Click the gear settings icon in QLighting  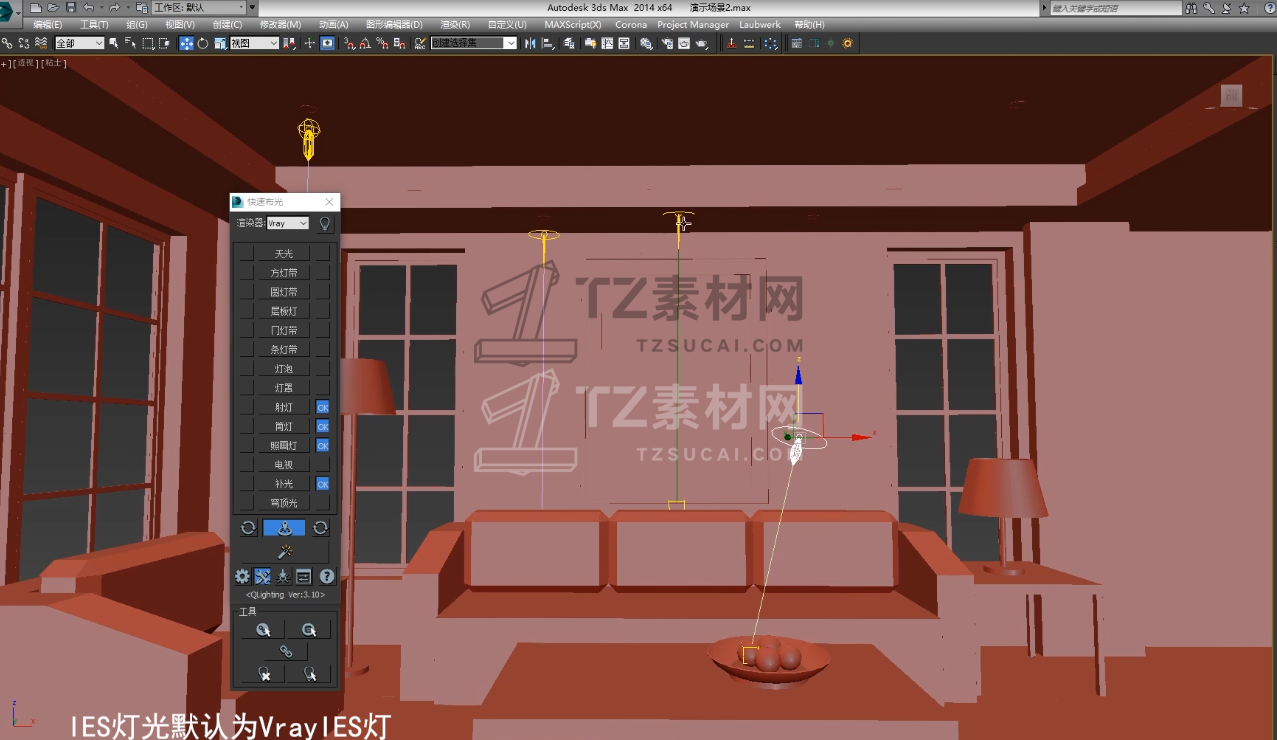[x=242, y=576]
